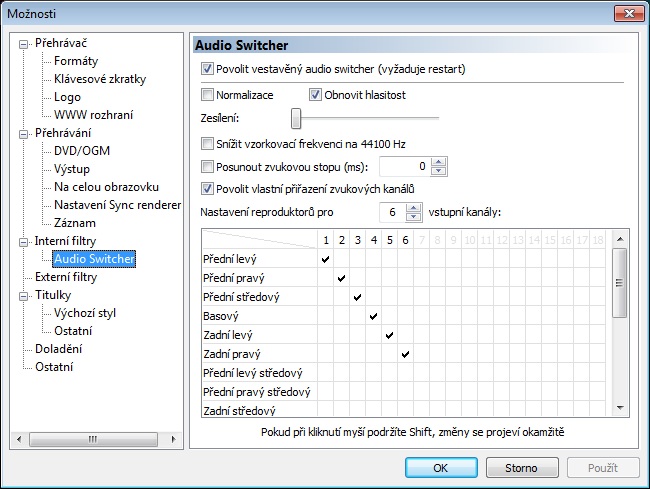
Task: Enable the Normalizace checkbox
Action: (x=207, y=95)
